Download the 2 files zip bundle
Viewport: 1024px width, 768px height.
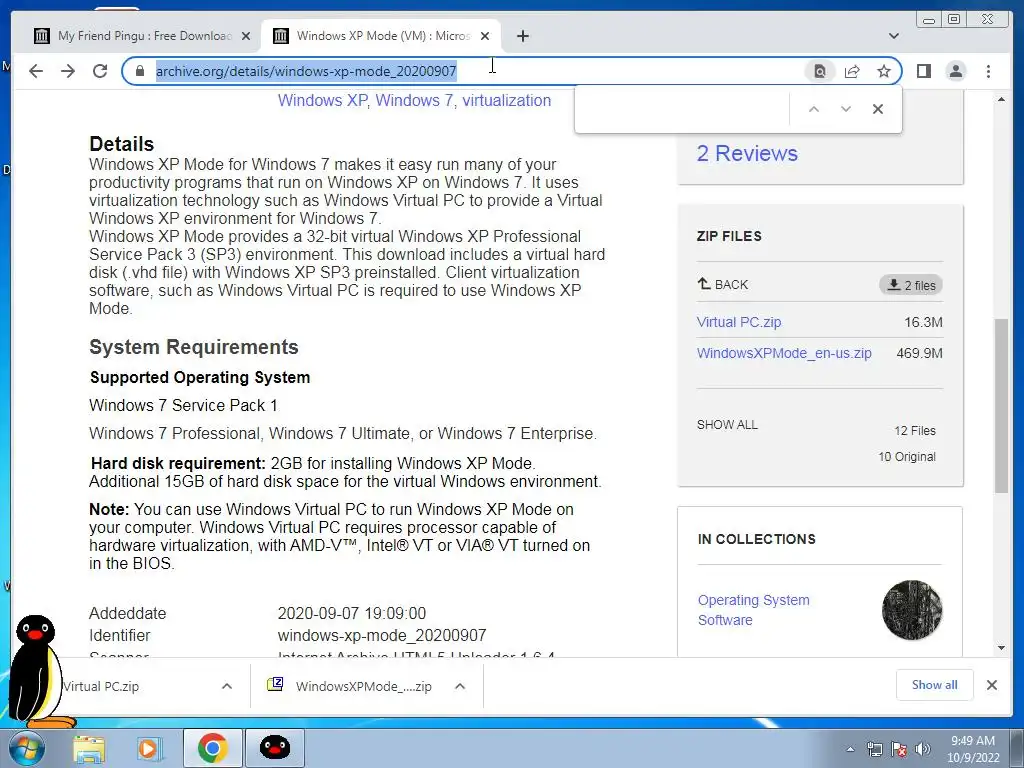coord(911,285)
